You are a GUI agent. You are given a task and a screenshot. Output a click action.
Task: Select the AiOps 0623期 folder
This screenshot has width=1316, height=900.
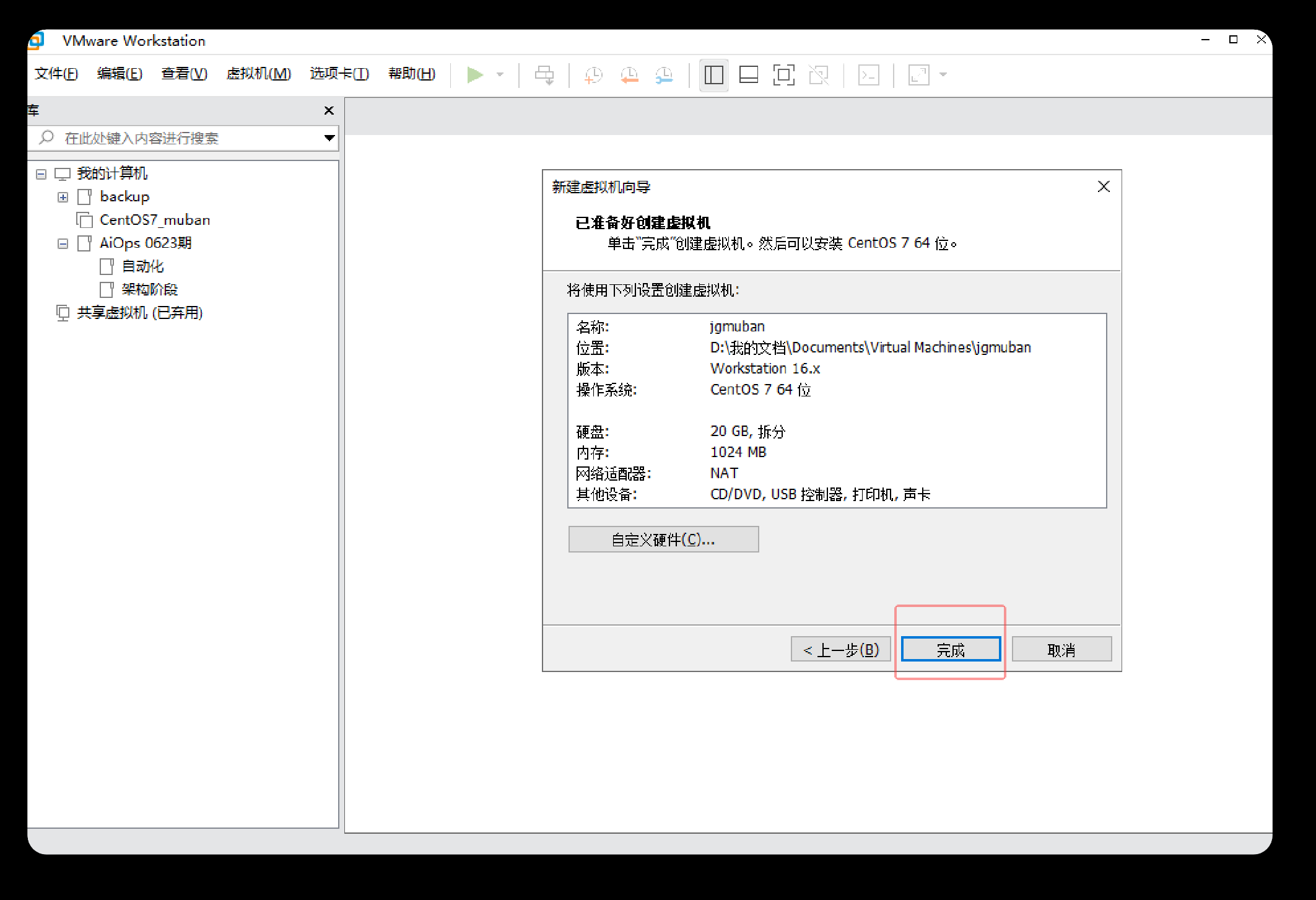(x=146, y=243)
